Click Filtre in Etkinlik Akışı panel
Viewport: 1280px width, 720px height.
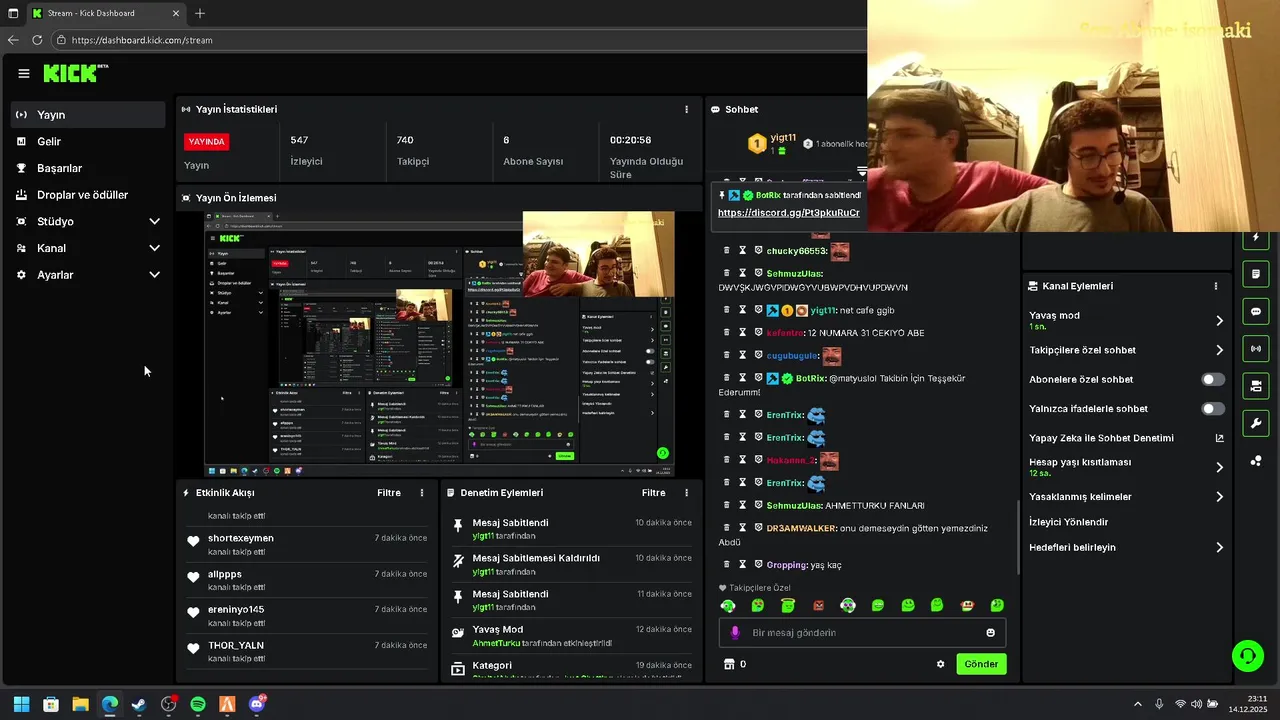pyautogui.click(x=389, y=493)
